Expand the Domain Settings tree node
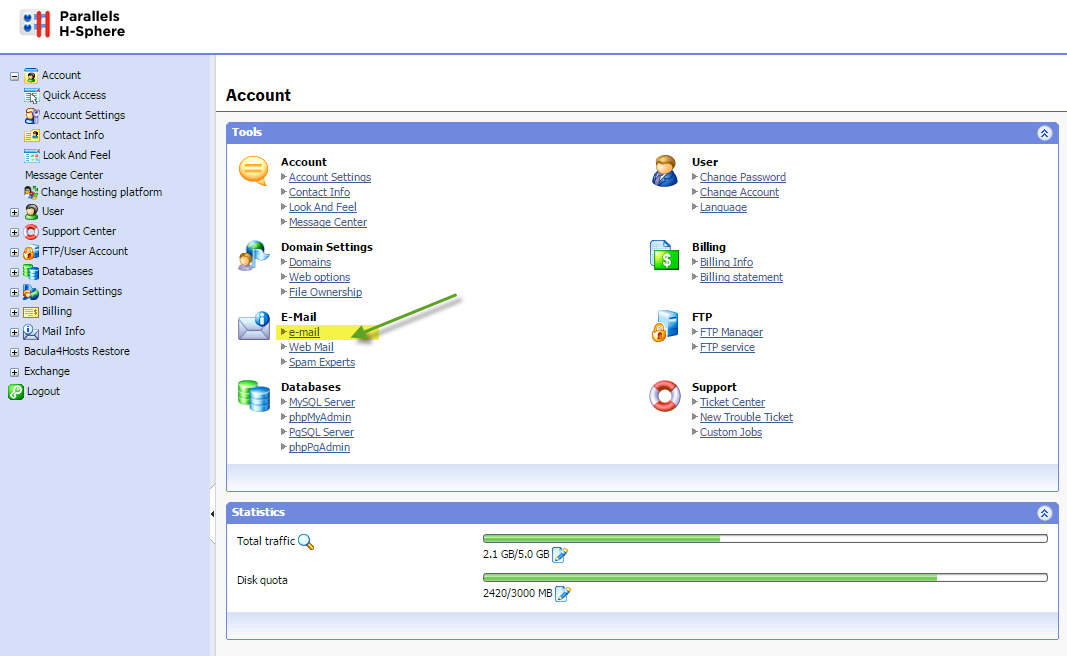This screenshot has height=656, width=1067. [x=14, y=293]
